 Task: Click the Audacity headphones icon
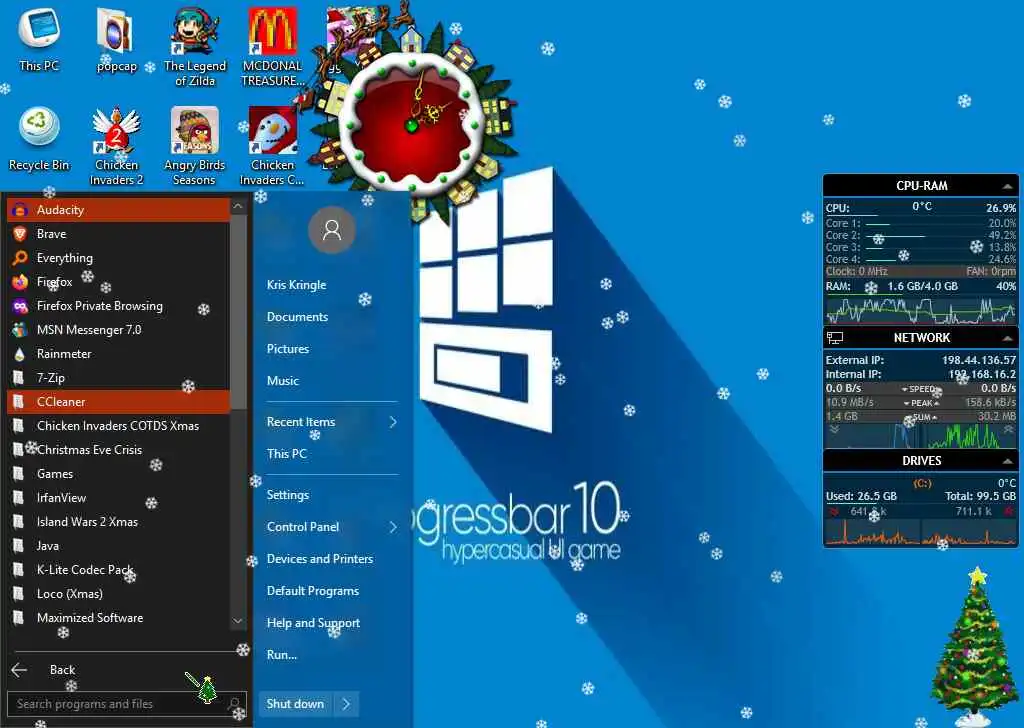(x=20, y=210)
